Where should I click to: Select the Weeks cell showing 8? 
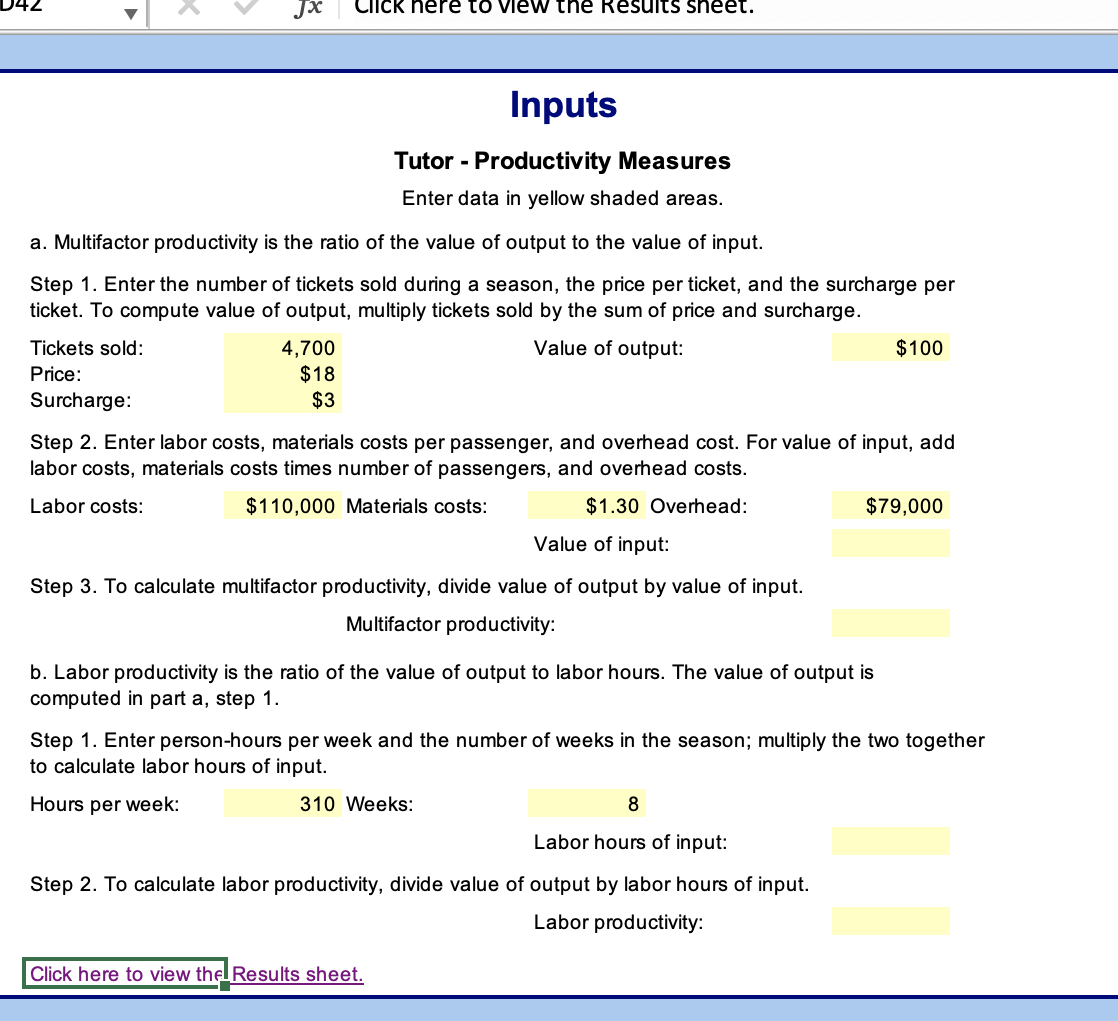(x=586, y=803)
